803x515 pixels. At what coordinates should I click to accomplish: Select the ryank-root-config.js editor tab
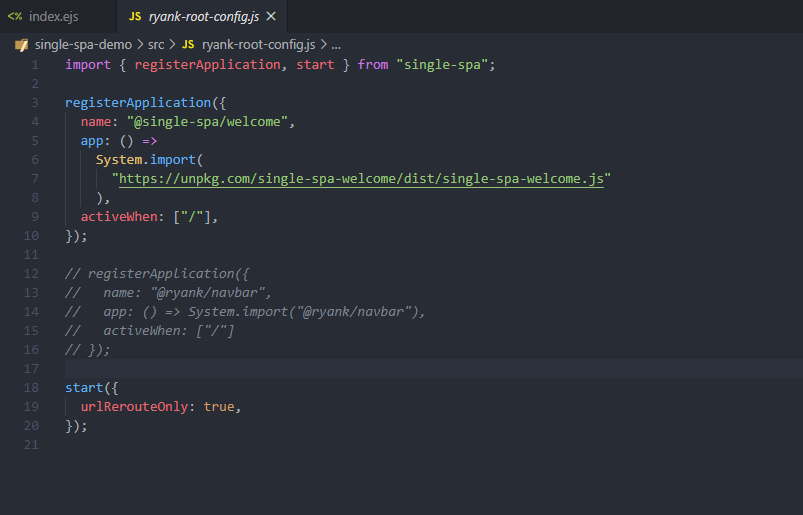click(x=204, y=16)
